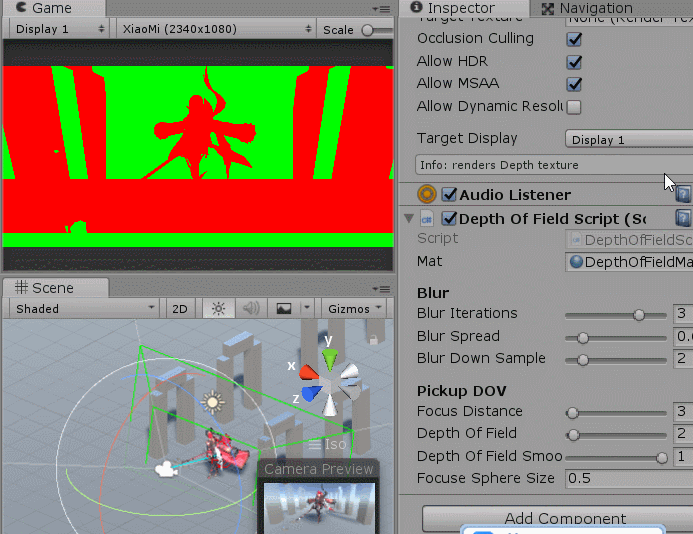The image size is (693, 534).
Task: Open XiaoMi (2340x1080) resolution dropdown
Action: coord(216,29)
